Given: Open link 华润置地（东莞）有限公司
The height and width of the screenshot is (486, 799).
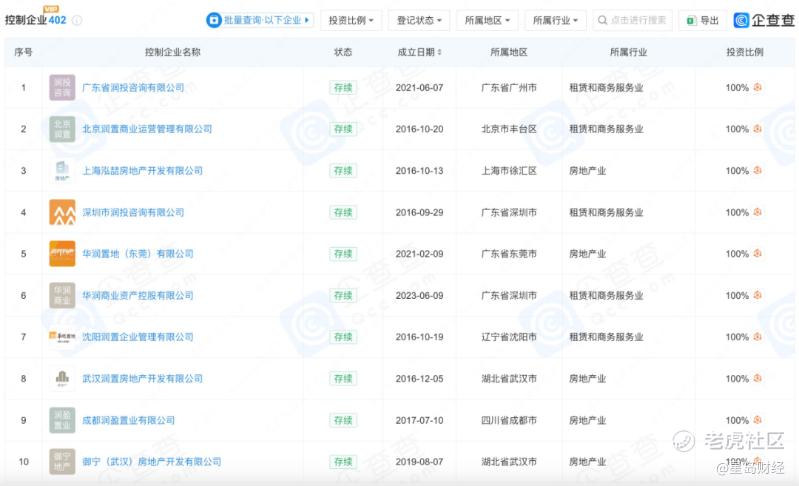Looking at the screenshot, I should click(138, 254).
